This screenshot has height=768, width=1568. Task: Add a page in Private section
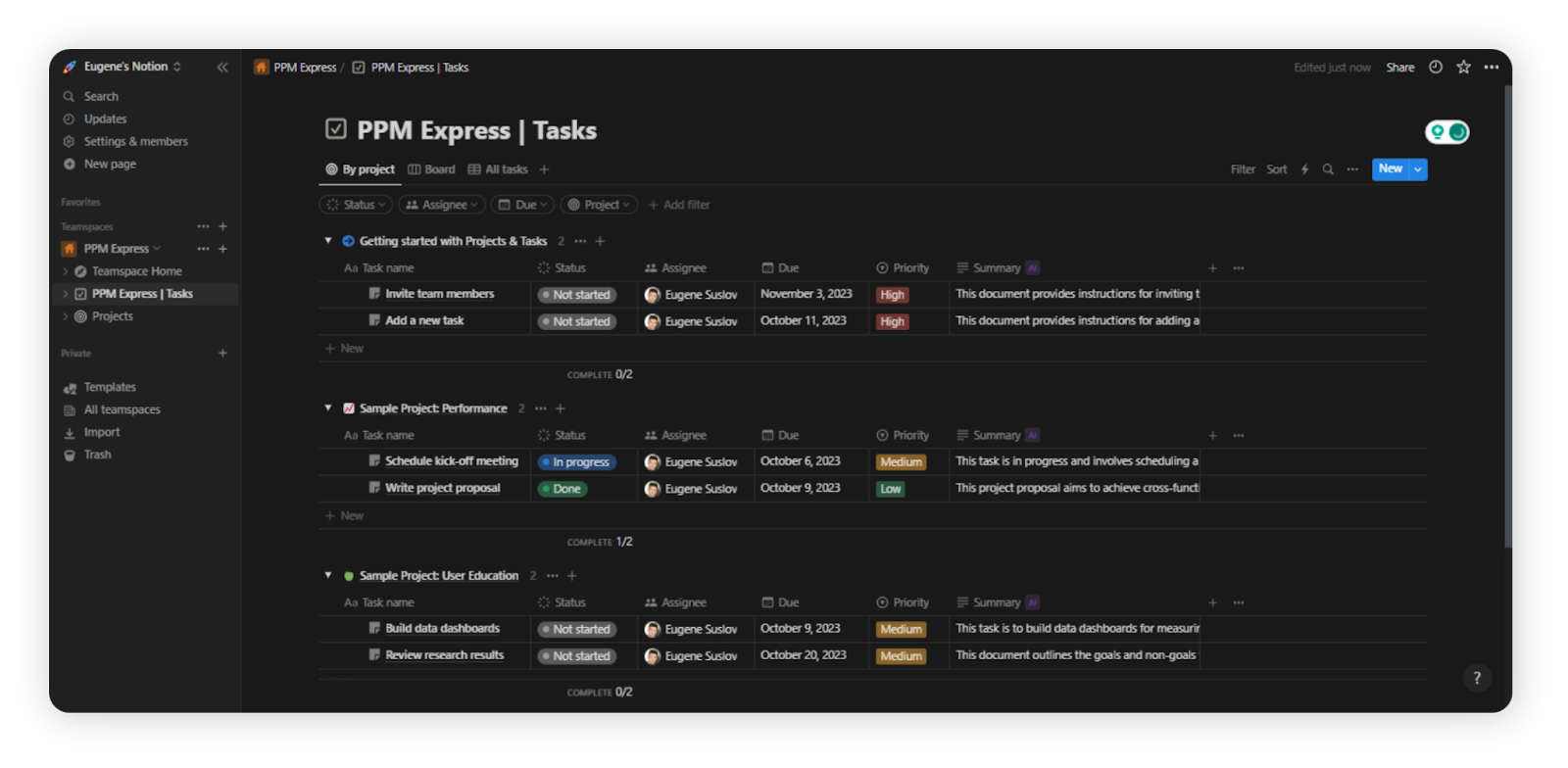point(222,353)
